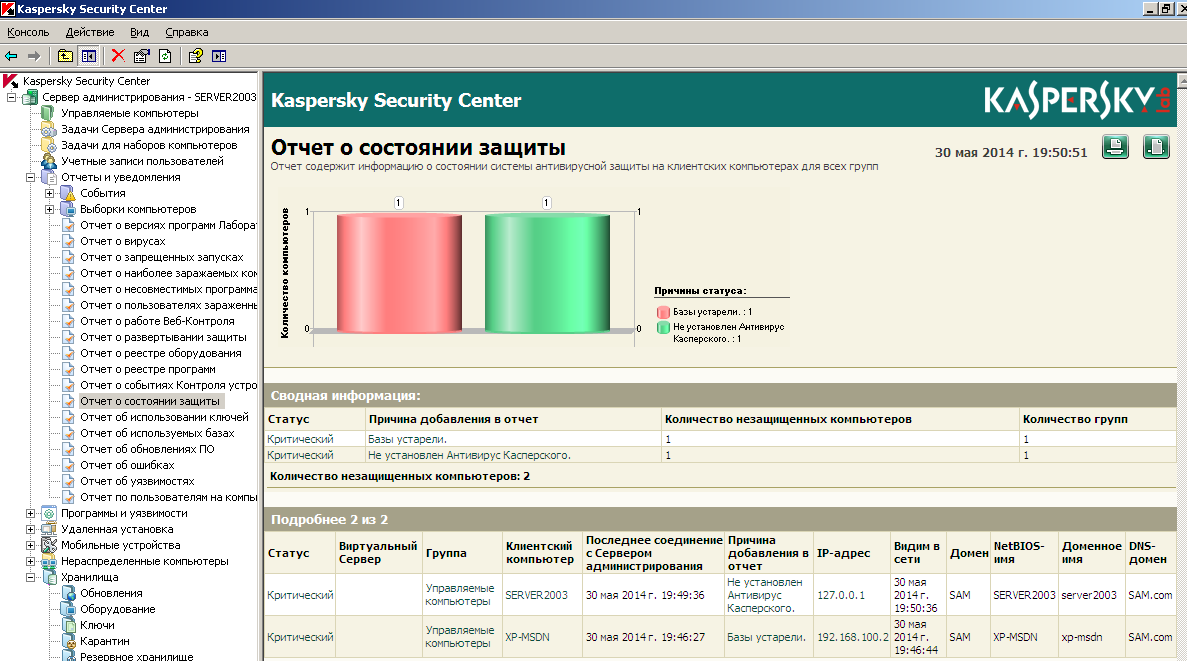The height and width of the screenshot is (661, 1187).
Task: Click the red X delete icon
Action: (118, 56)
